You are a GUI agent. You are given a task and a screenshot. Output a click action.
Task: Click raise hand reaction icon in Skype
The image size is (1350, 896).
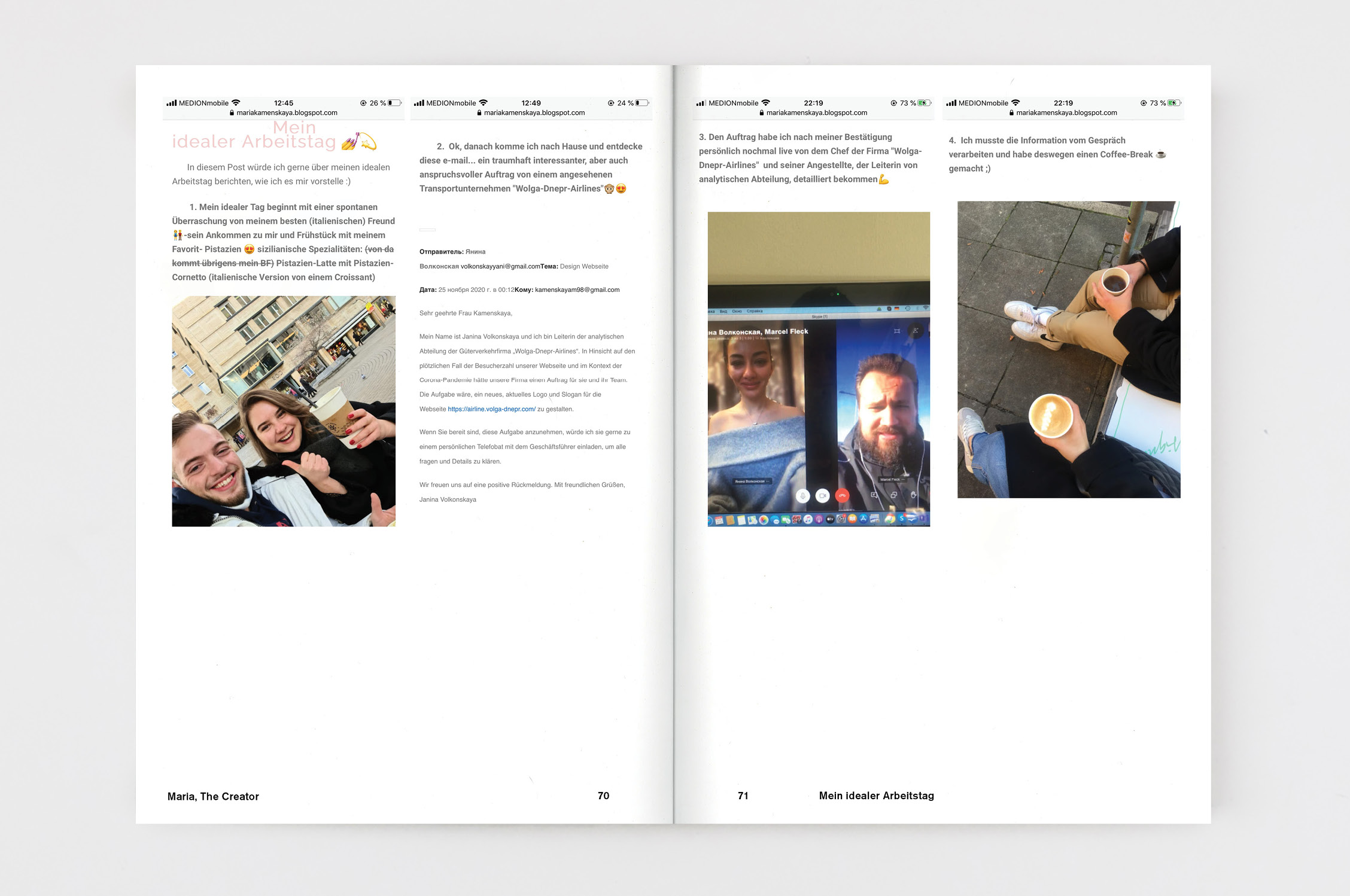click(913, 495)
